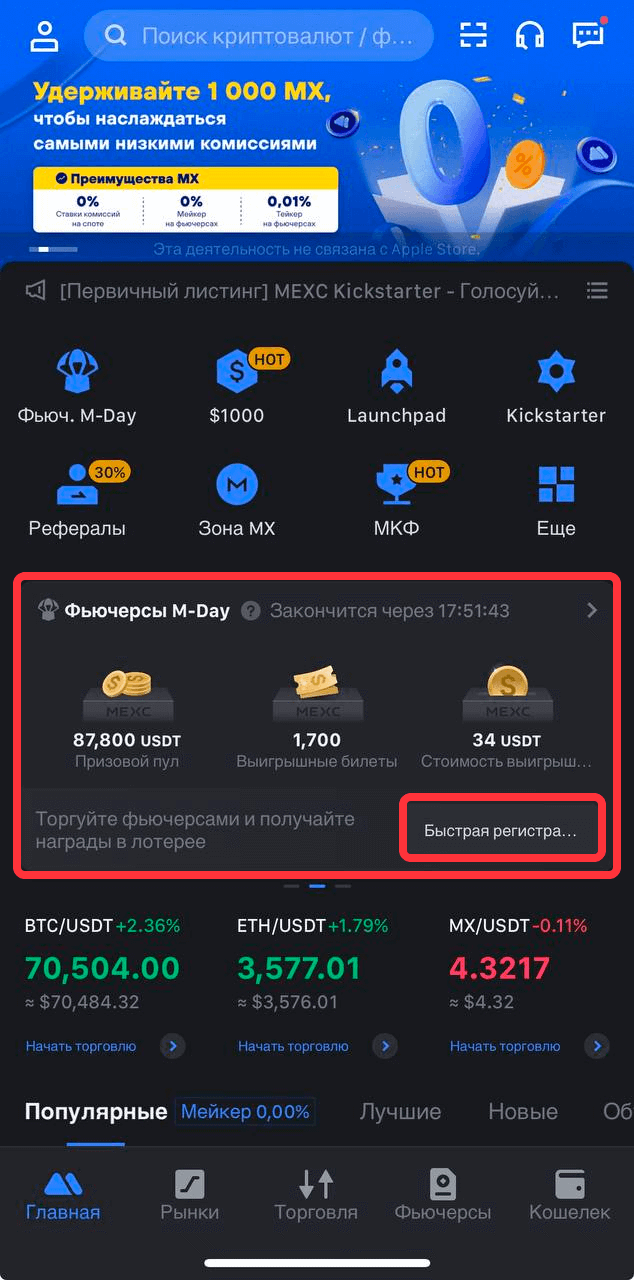
Task: Select the Лучшие list tab
Action: click(400, 1111)
